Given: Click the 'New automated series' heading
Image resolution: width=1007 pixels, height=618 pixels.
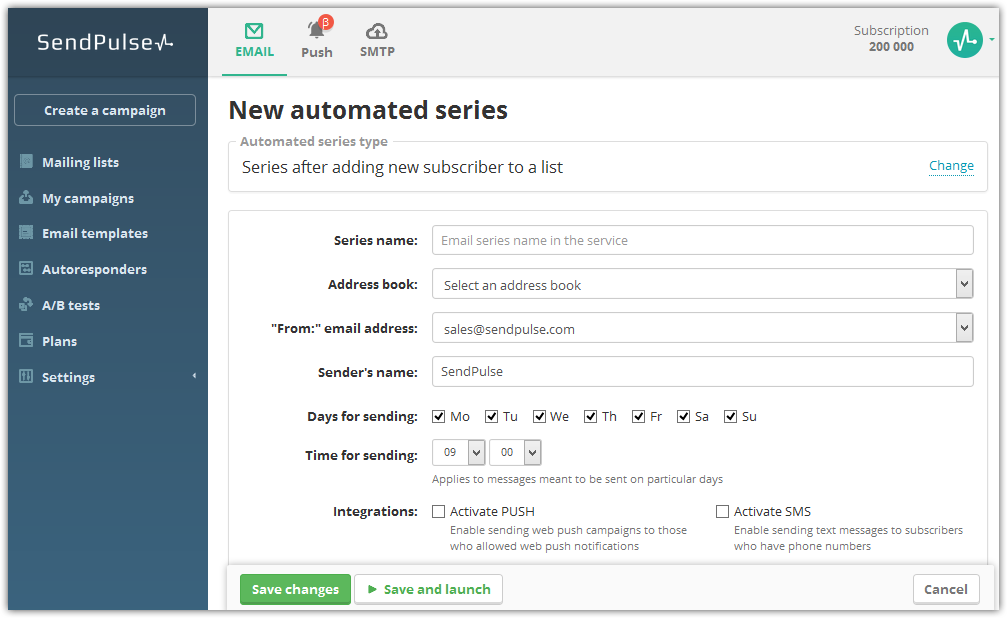Looking at the screenshot, I should [368, 110].
